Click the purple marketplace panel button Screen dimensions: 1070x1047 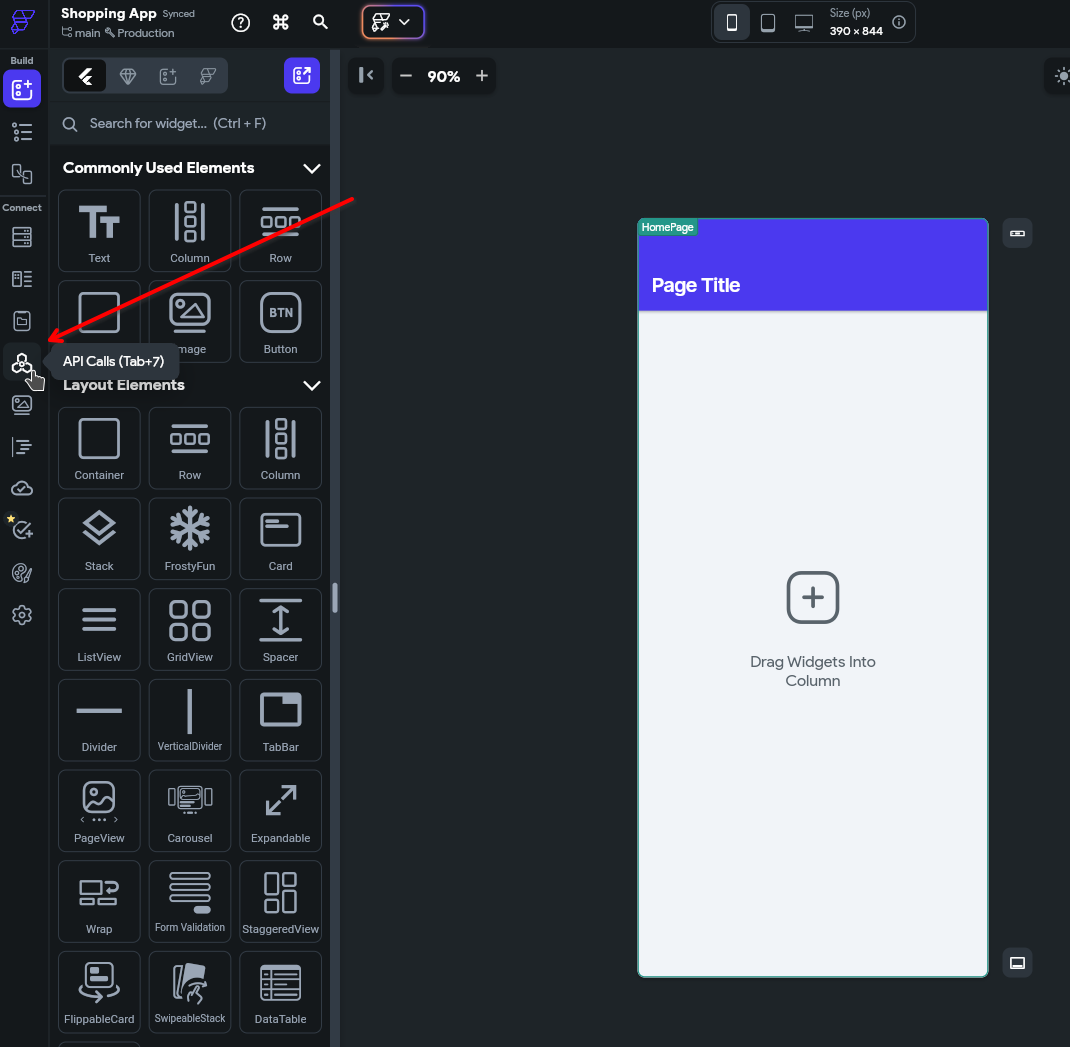point(302,75)
